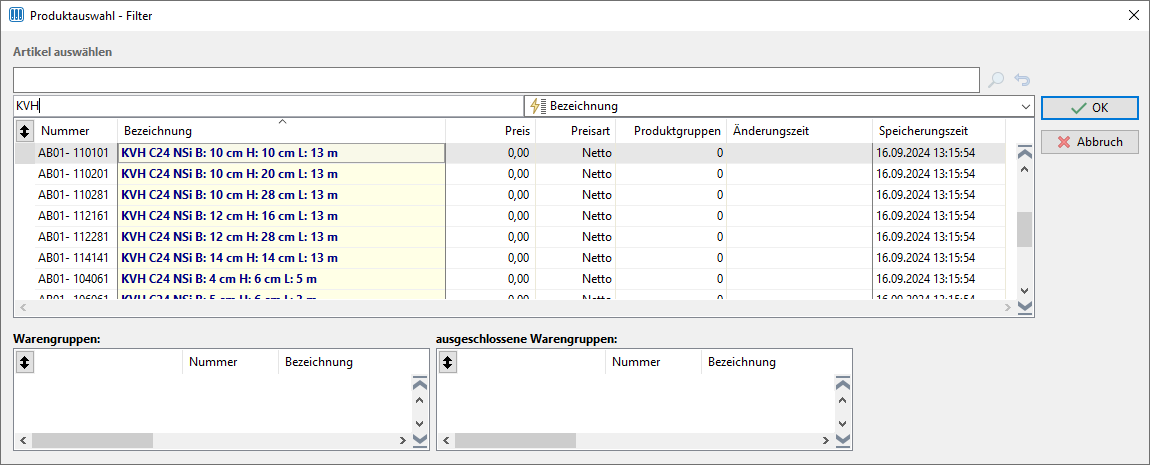The width and height of the screenshot is (1150, 465).
Task: Click 'KVH C24 NSi B: 4 cm H: 6 cm L: 5 m'
Action: 219,279
